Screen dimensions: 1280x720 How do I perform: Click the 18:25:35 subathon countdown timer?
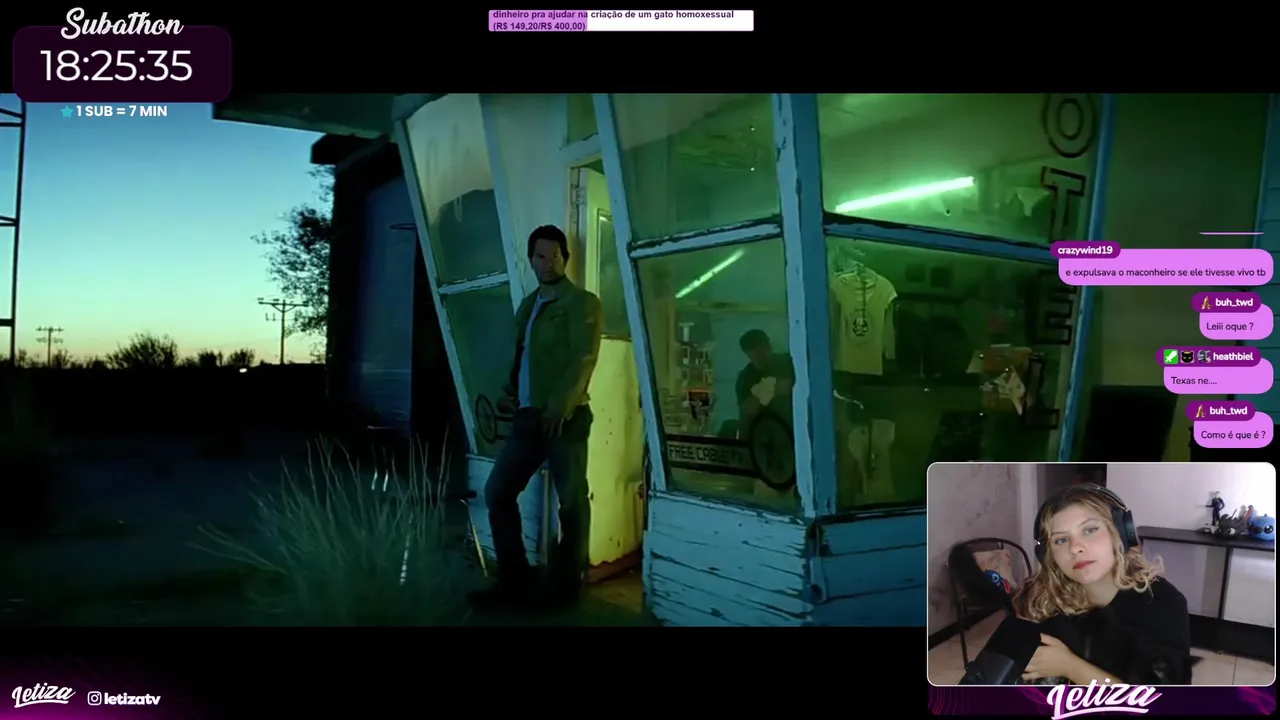coord(116,67)
